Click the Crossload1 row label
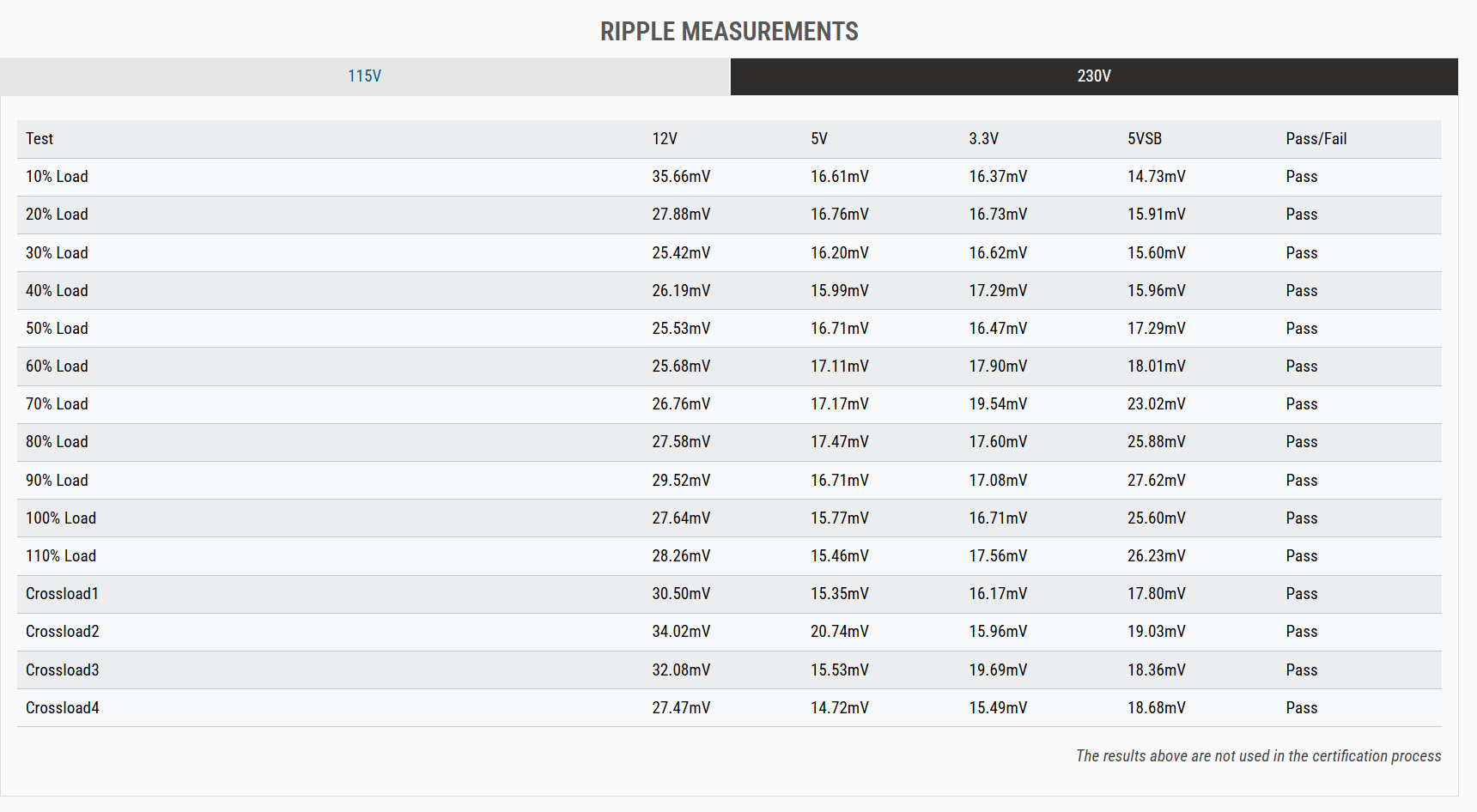 63,594
